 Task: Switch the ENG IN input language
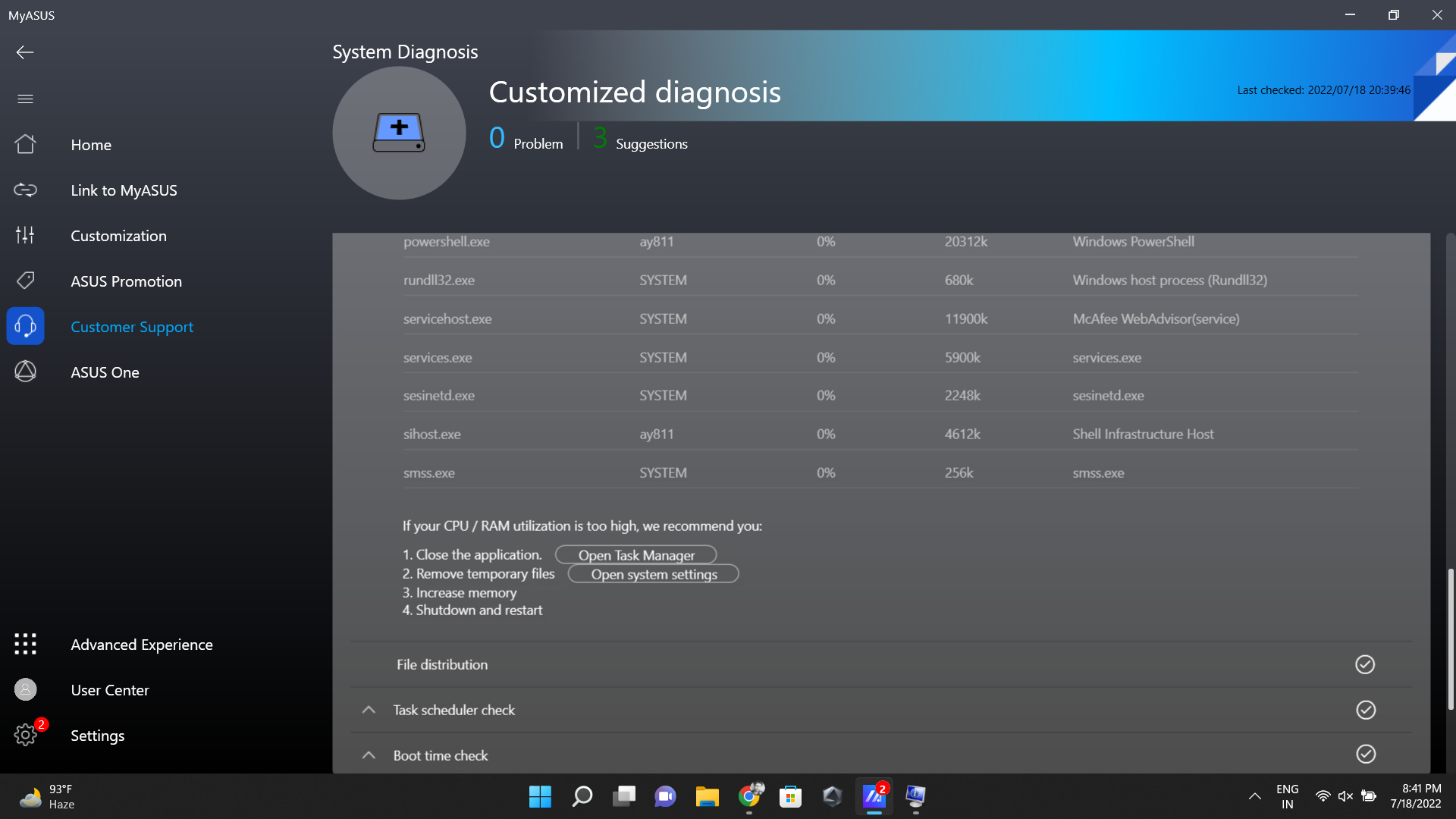[x=1287, y=796]
